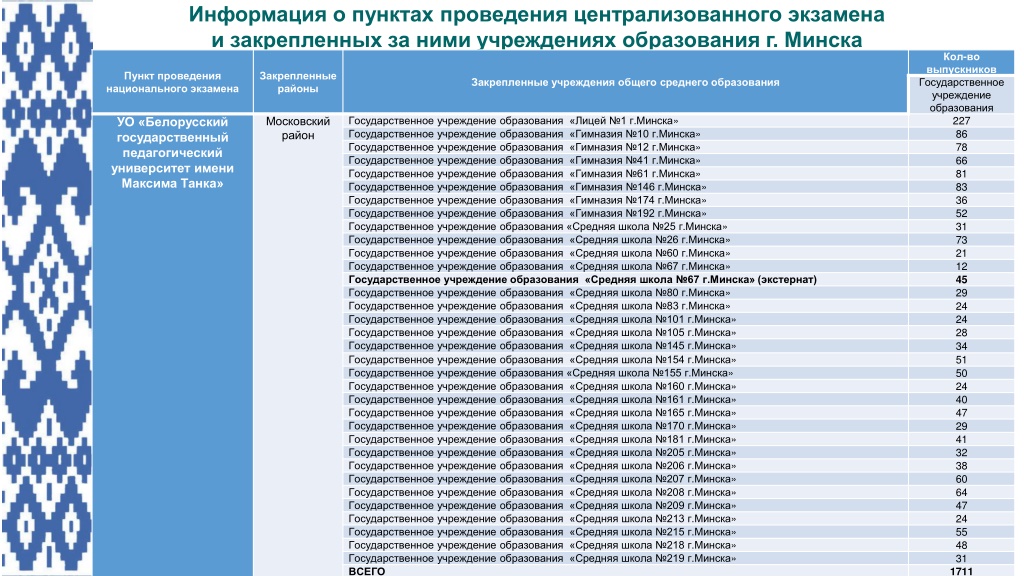Image resolution: width=1024 pixels, height=576 pixels.
Task: Click the «Государственное учреждение образования» subheader cell
Action: pos(961,95)
